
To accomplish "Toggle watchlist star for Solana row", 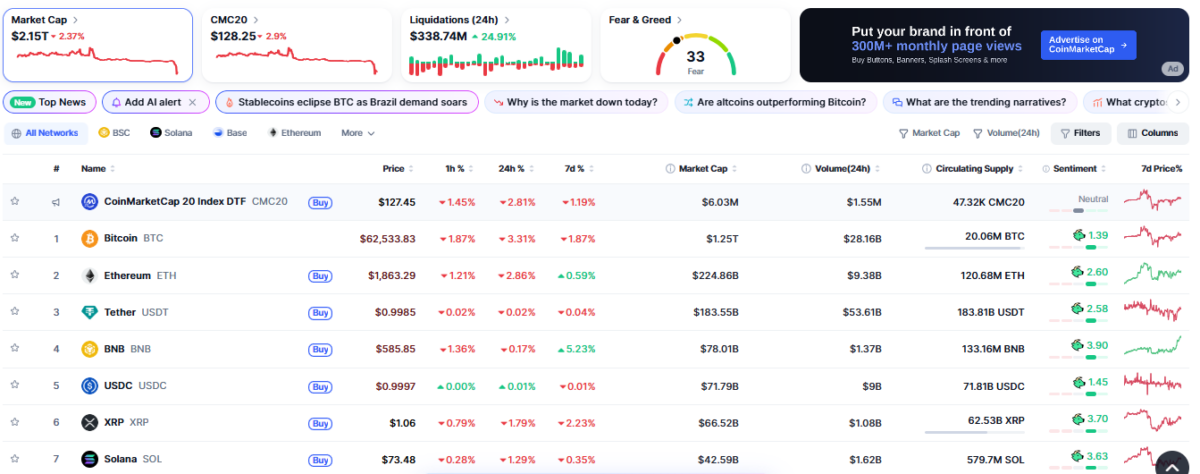I will point(15,459).
